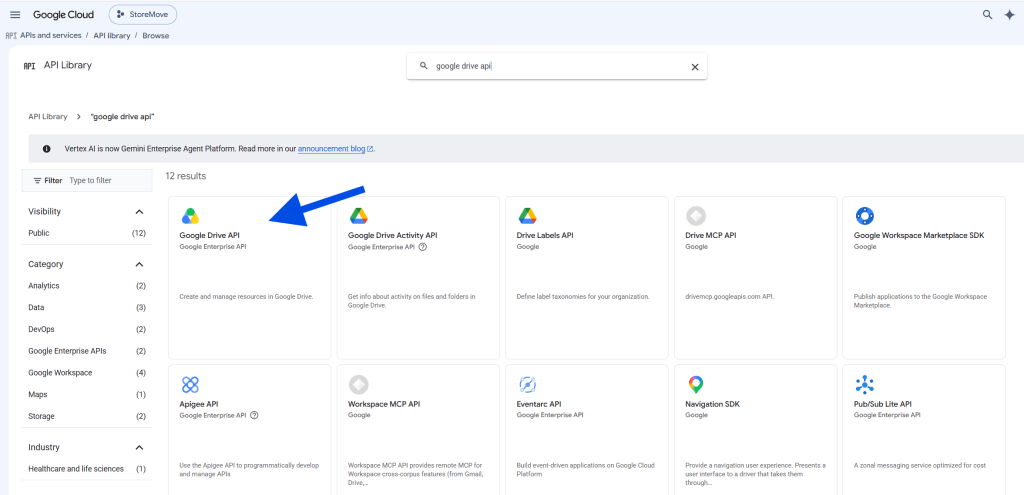Open Drive Labels API title

coord(545,235)
